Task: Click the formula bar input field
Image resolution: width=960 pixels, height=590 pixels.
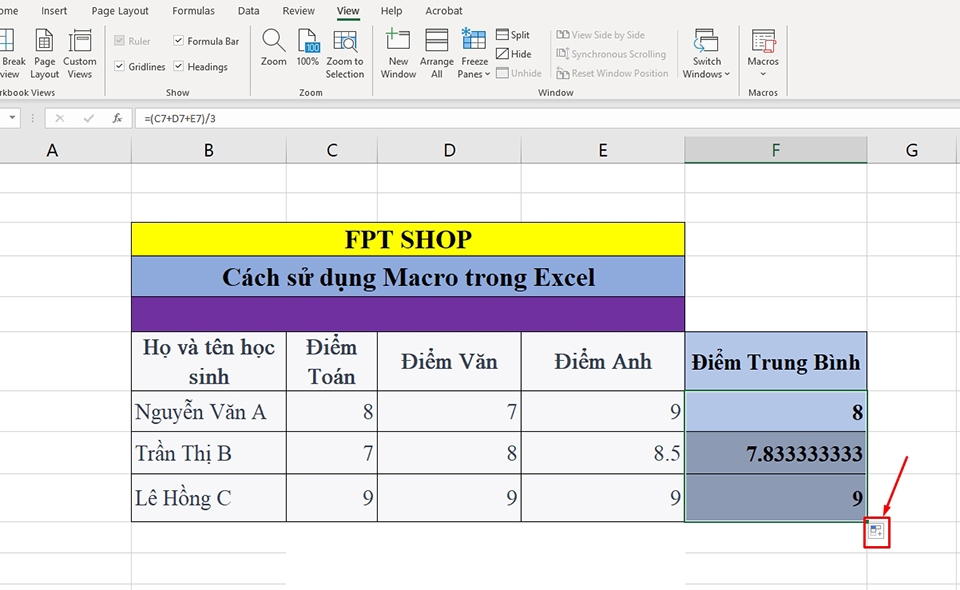Action: tap(545, 118)
